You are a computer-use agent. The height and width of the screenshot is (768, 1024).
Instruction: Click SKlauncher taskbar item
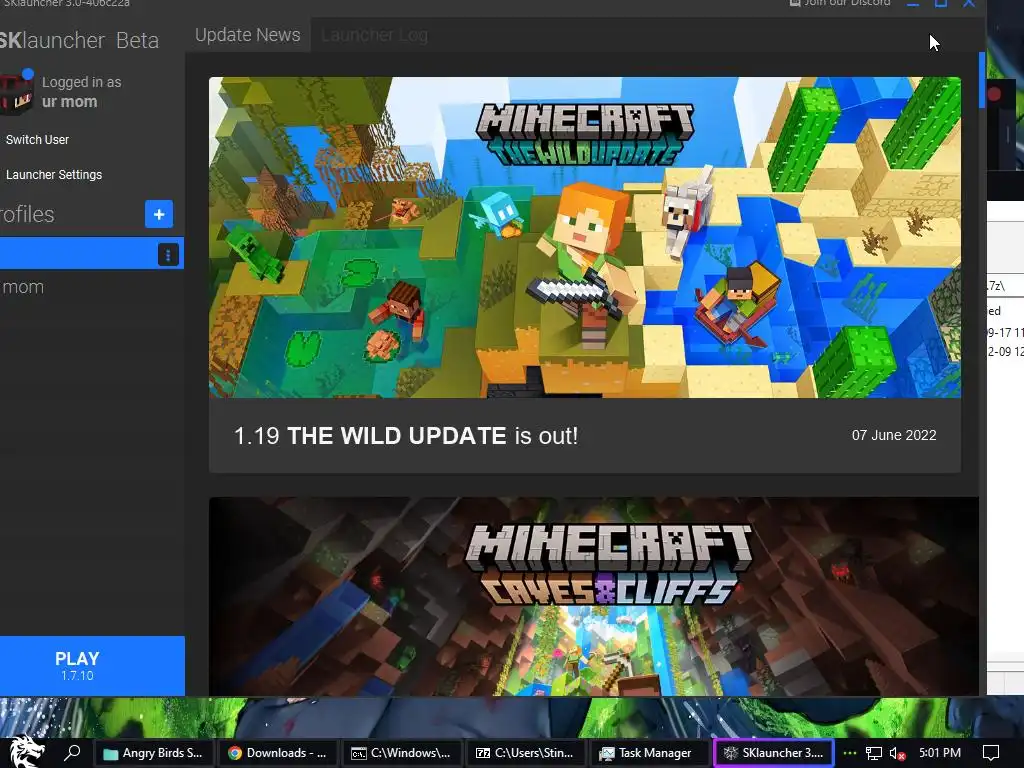coord(774,753)
